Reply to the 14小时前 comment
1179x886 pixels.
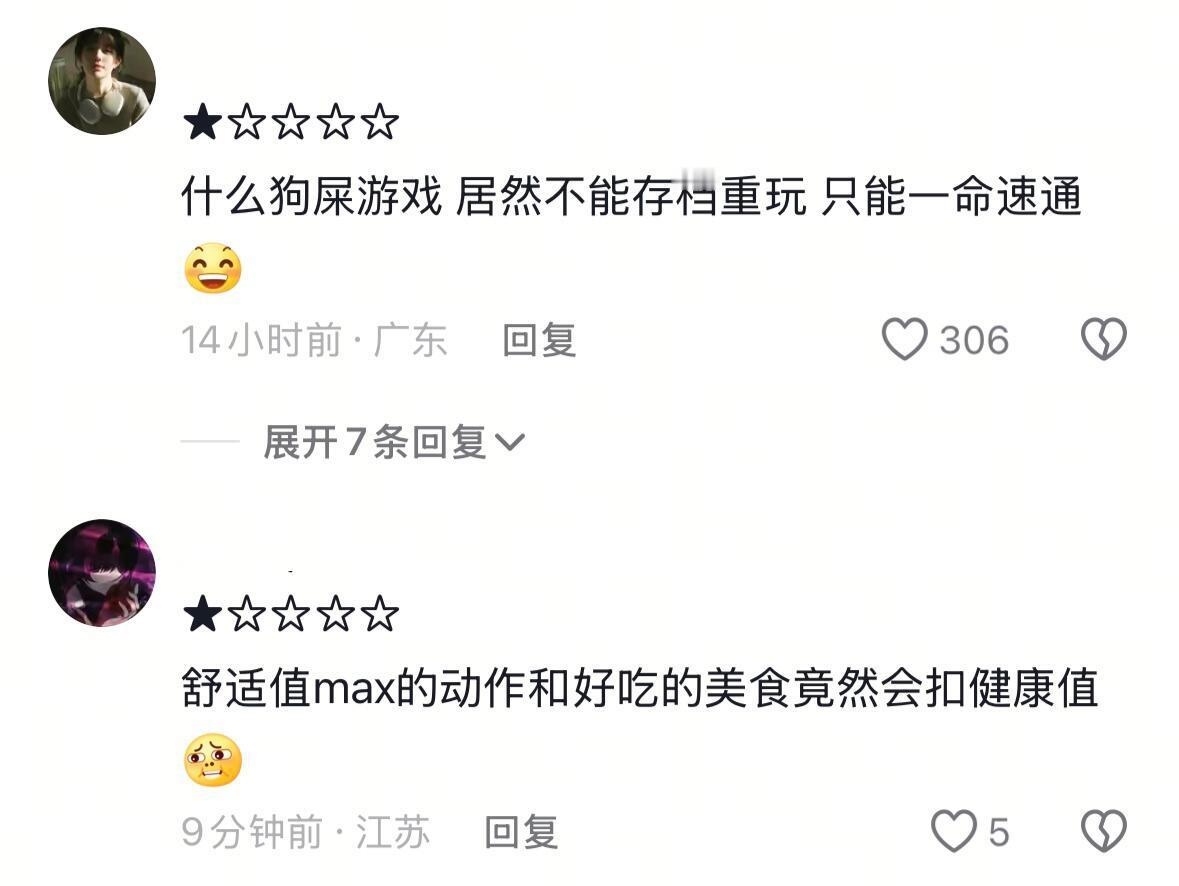tap(539, 340)
